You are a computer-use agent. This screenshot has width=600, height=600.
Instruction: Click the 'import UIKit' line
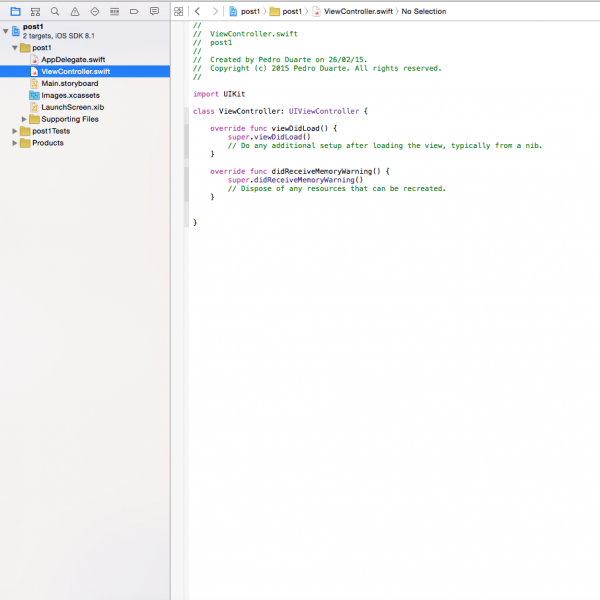coord(219,94)
